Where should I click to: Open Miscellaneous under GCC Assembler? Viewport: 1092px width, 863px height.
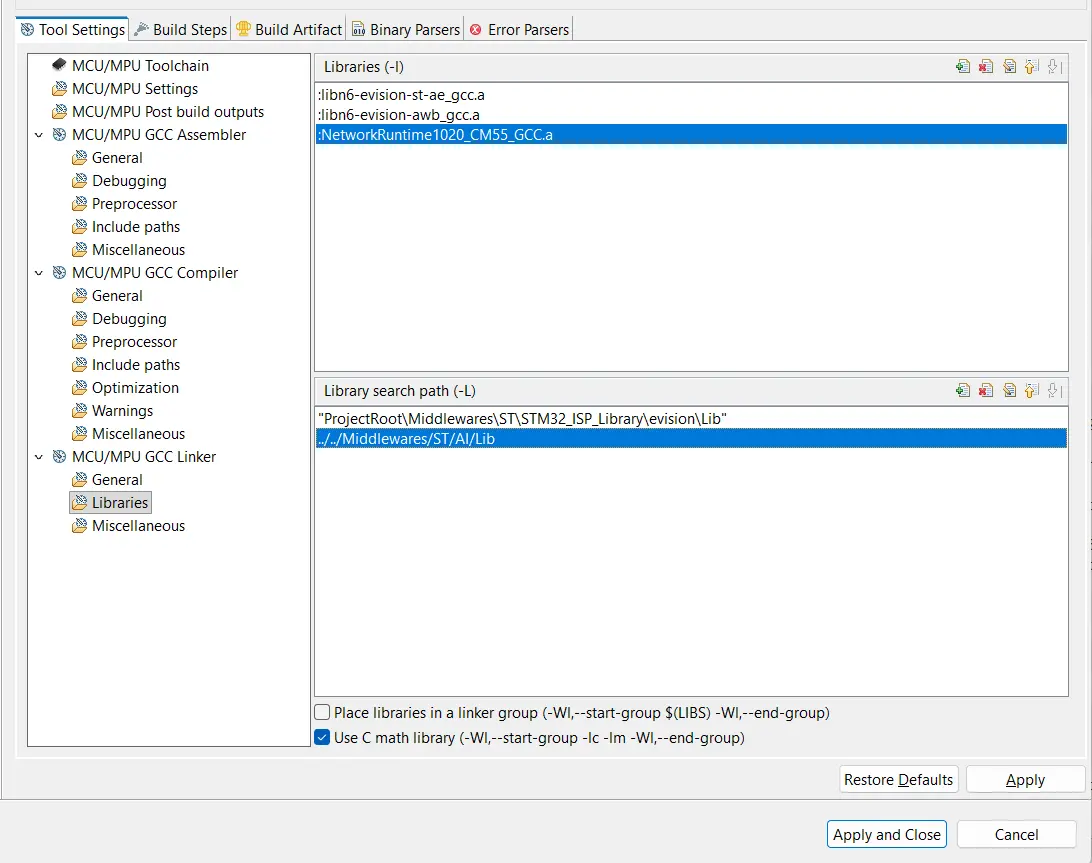[139, 249]
